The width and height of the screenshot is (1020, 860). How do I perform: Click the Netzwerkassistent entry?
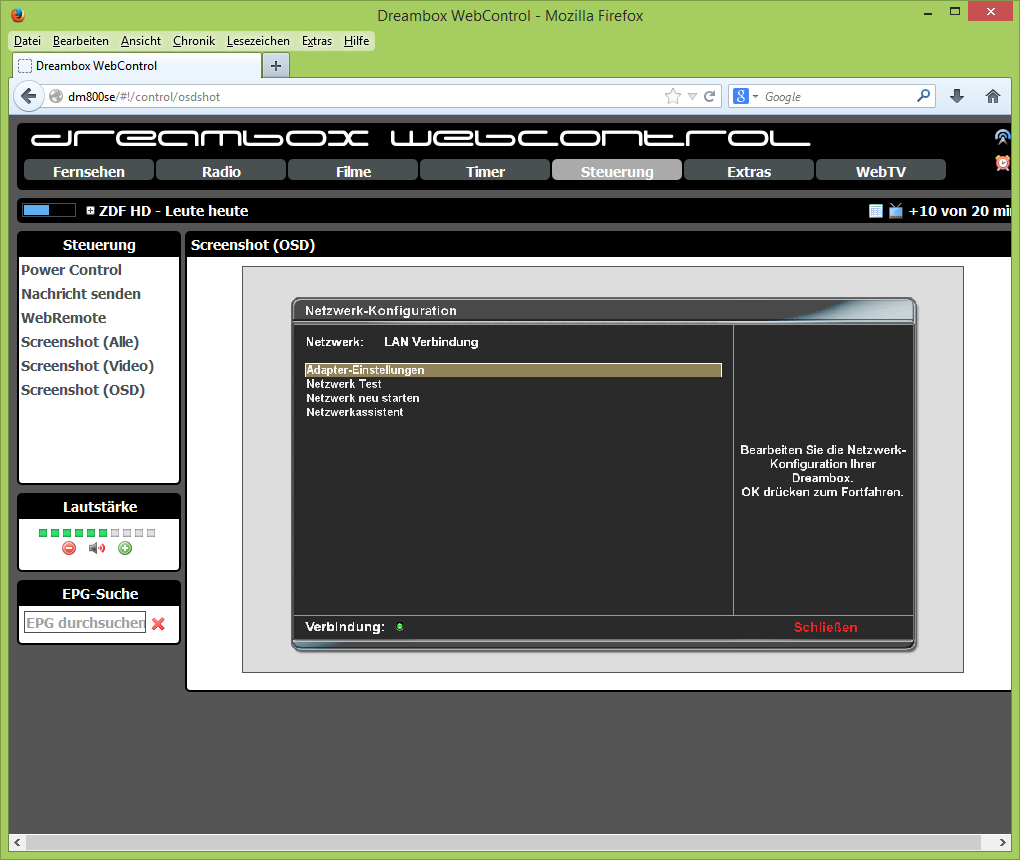tap(355, 412)
